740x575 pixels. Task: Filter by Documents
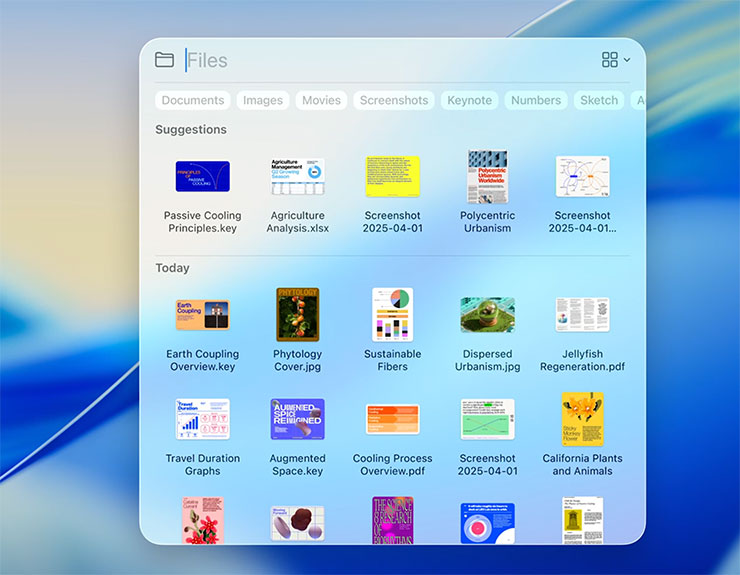(193, 100)
